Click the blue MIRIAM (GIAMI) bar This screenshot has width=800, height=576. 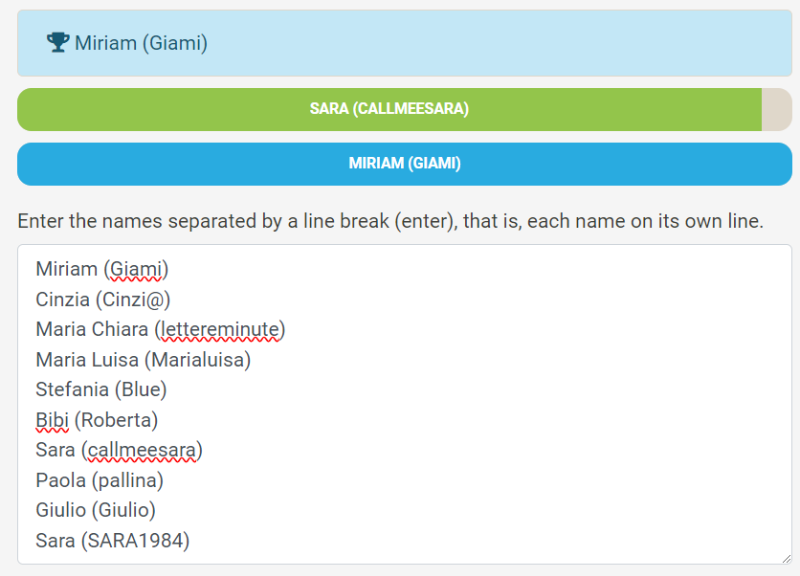404,164
